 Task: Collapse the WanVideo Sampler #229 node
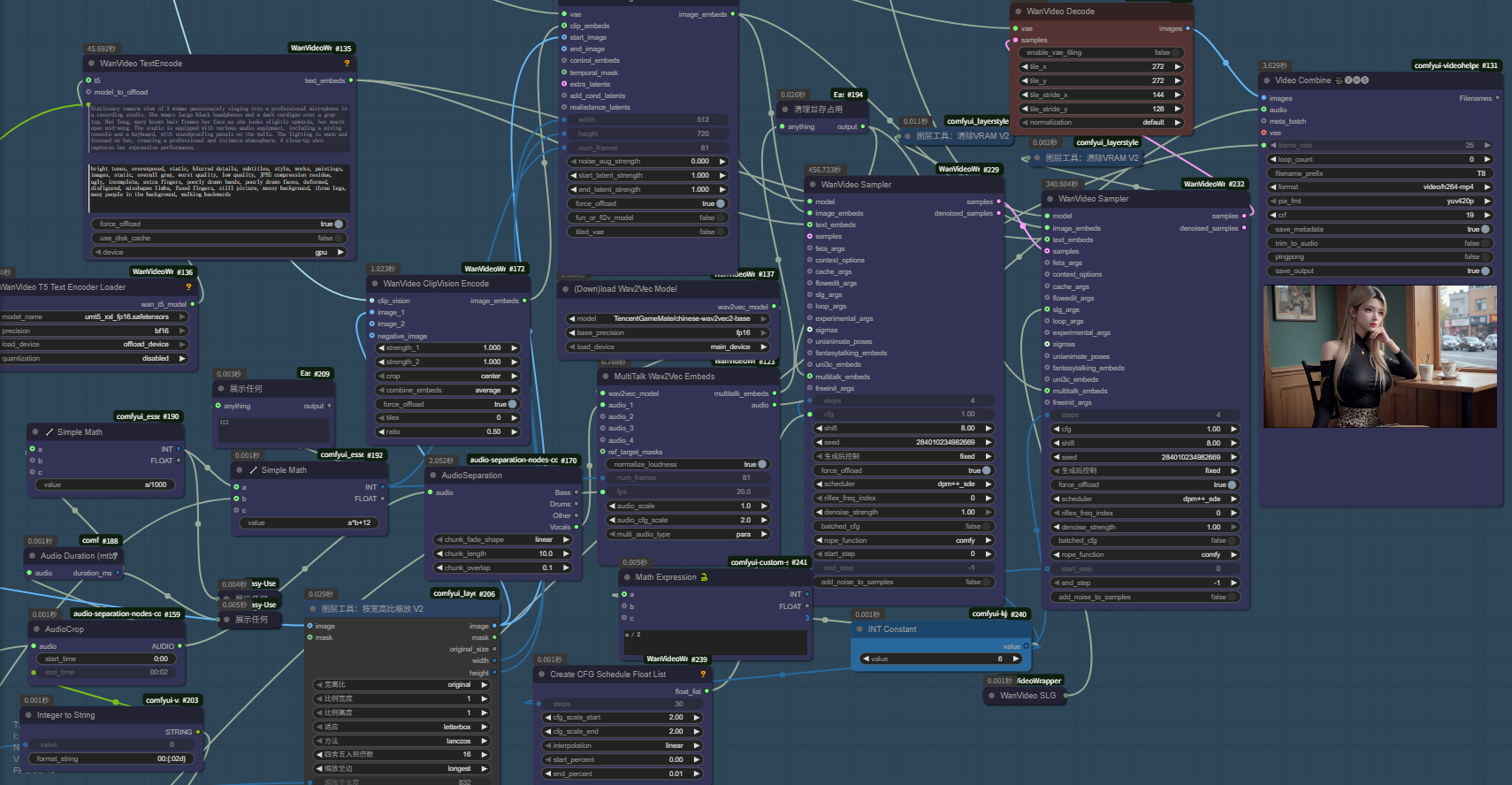(811, 185)
